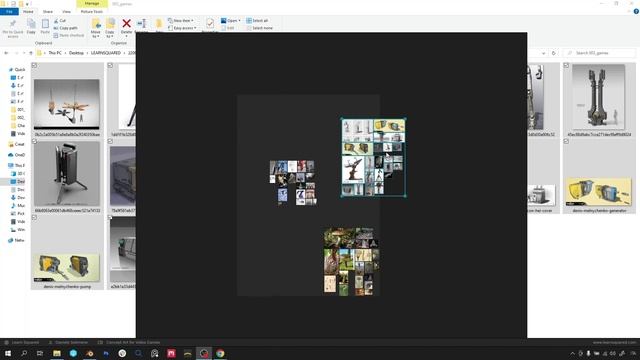
Task: Click Paste shortcut in the ribbon
Action: point(69,36)
